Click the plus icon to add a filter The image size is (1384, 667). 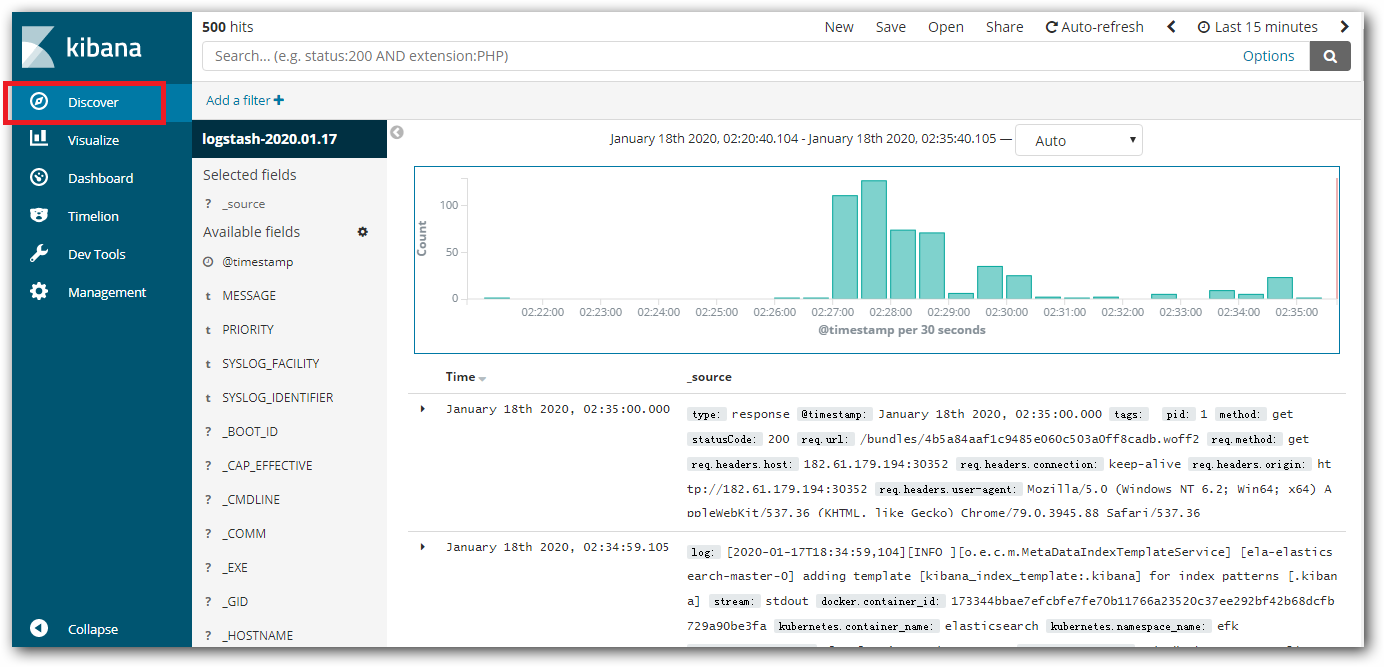[279, 100]
